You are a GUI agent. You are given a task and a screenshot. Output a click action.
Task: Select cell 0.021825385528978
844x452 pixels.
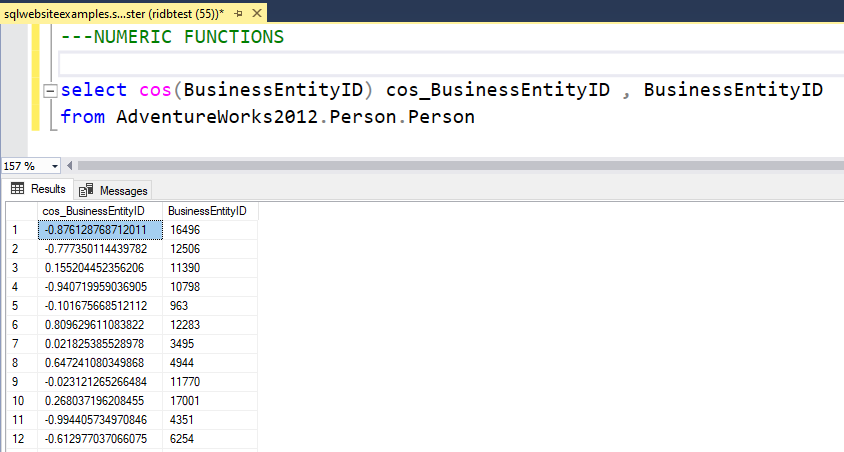pyautogui.click(x=100, y=344)
